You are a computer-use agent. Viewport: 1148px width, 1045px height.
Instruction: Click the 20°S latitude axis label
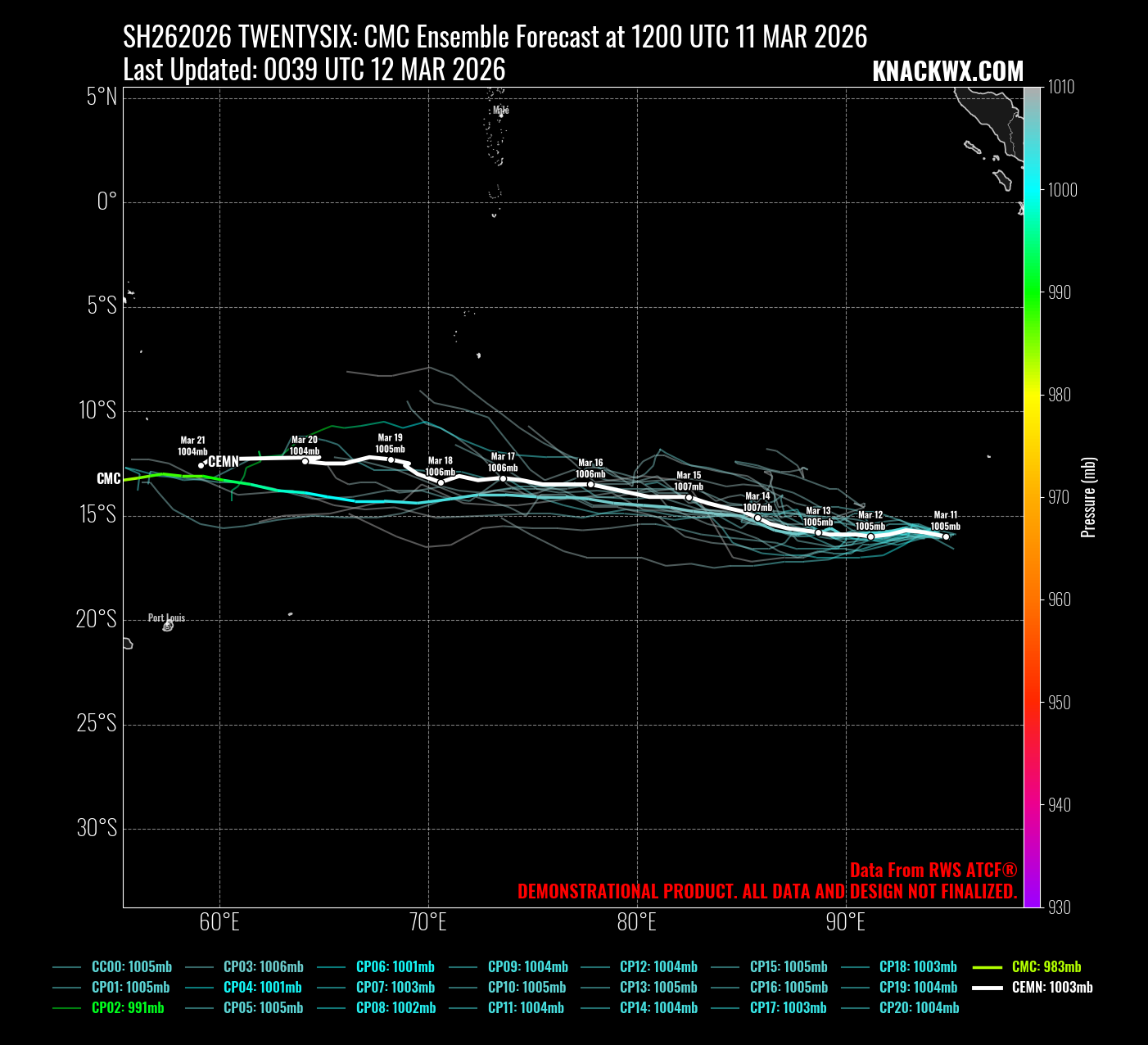(97, 619)
